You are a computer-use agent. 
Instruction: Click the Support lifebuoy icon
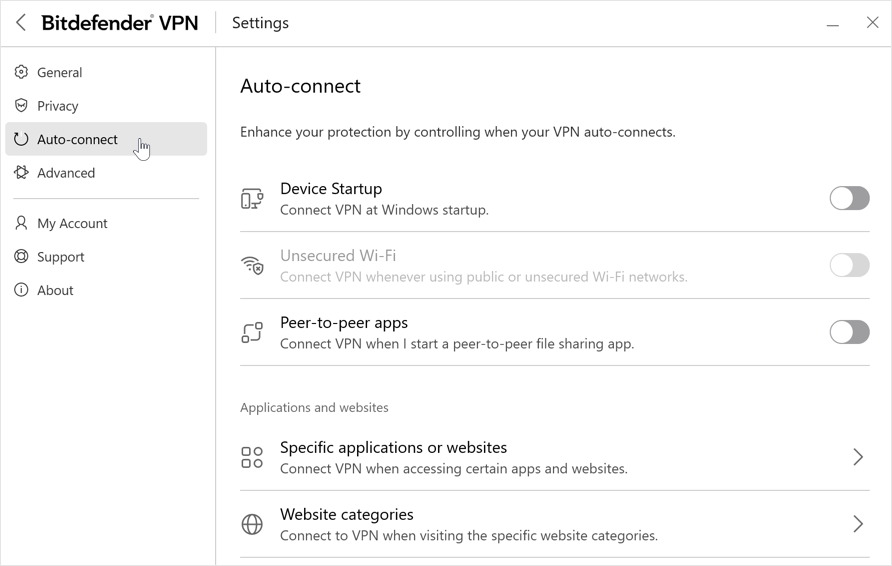click(21, 256)
